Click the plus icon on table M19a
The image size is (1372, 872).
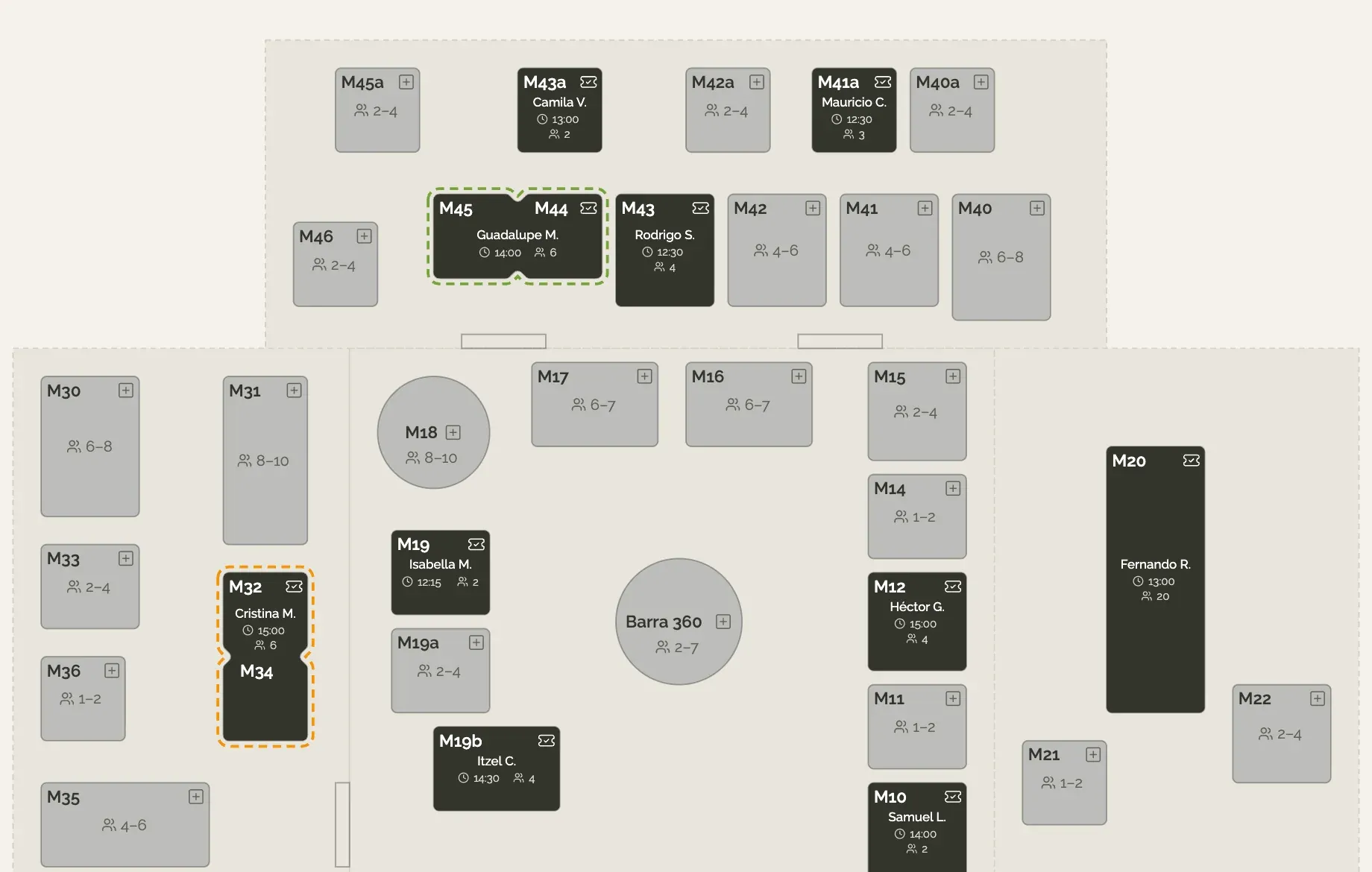476,642
